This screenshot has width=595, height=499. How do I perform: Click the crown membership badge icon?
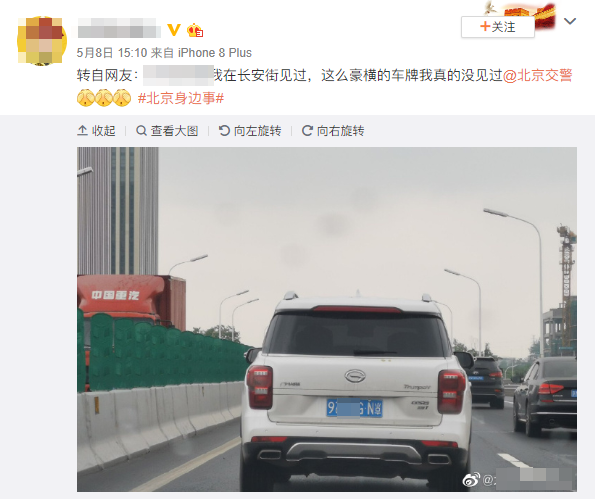point(195,30)
